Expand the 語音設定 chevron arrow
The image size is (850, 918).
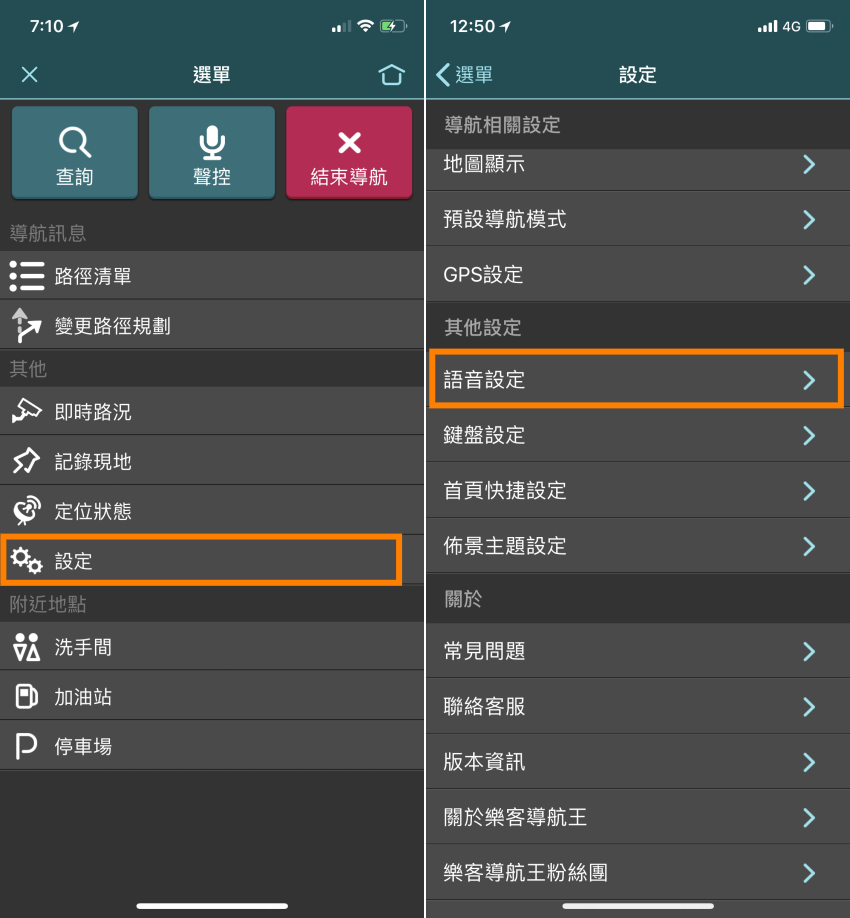(809, 380)
